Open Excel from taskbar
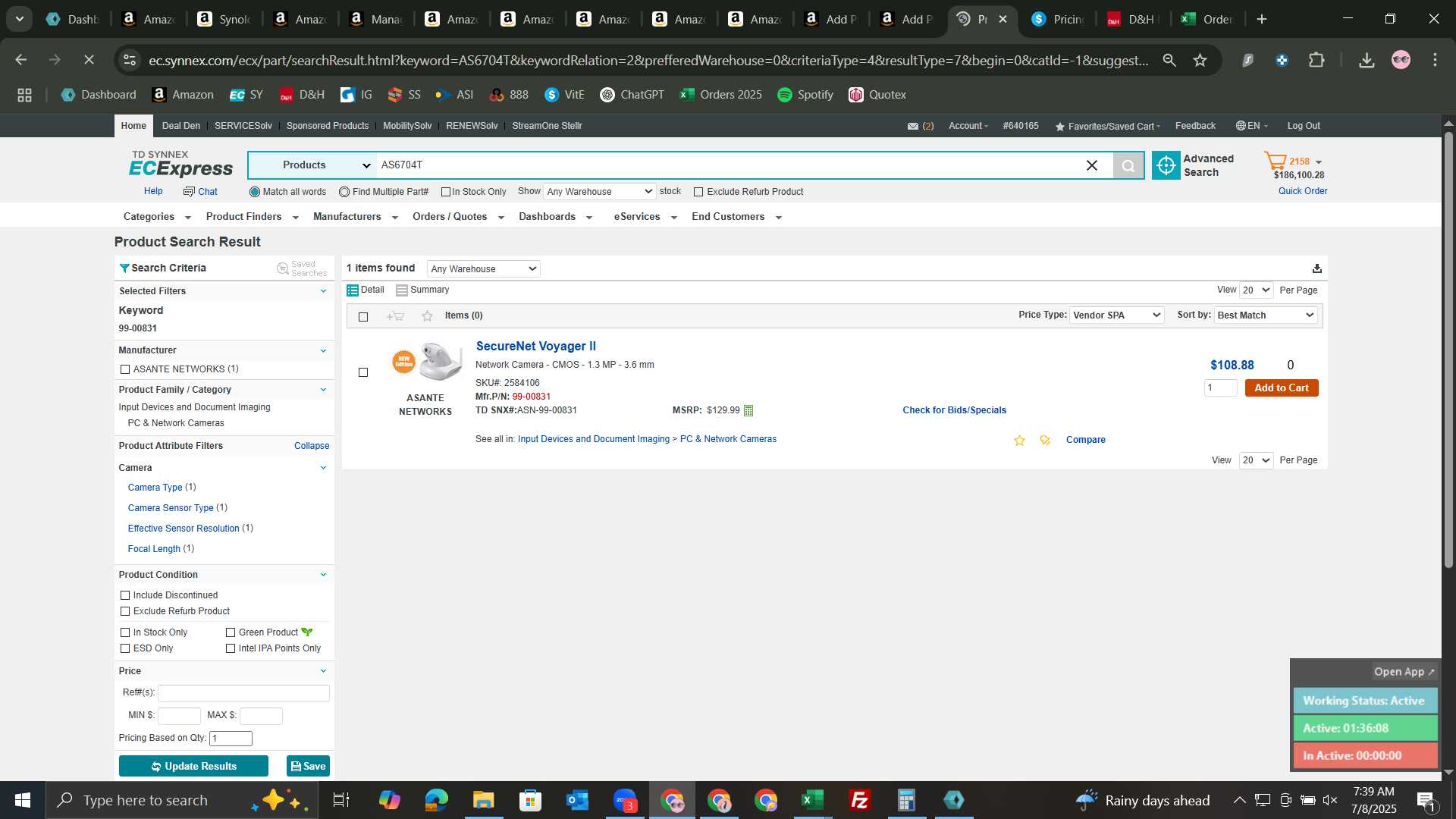The width and height of the screenshot is (1456, 819). (812, 800)
